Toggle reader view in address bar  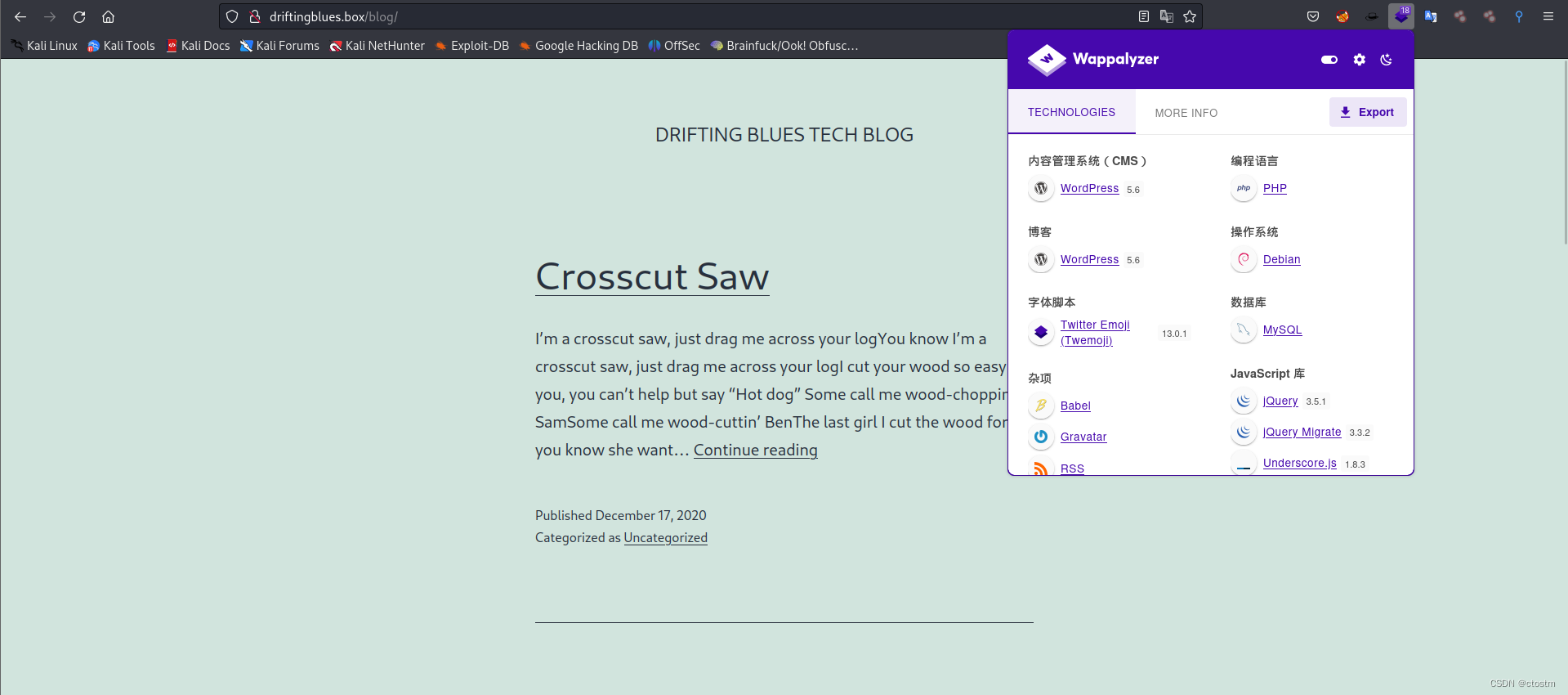[x=1143, y=16]
